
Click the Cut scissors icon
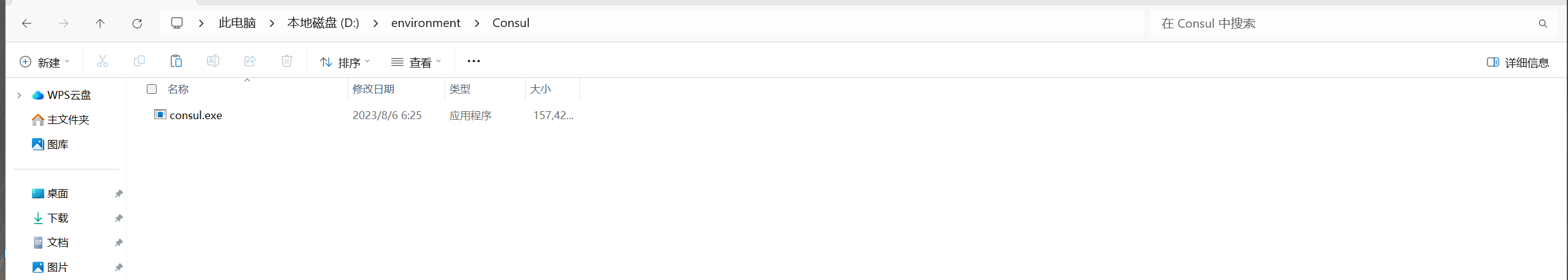(103, 61)
